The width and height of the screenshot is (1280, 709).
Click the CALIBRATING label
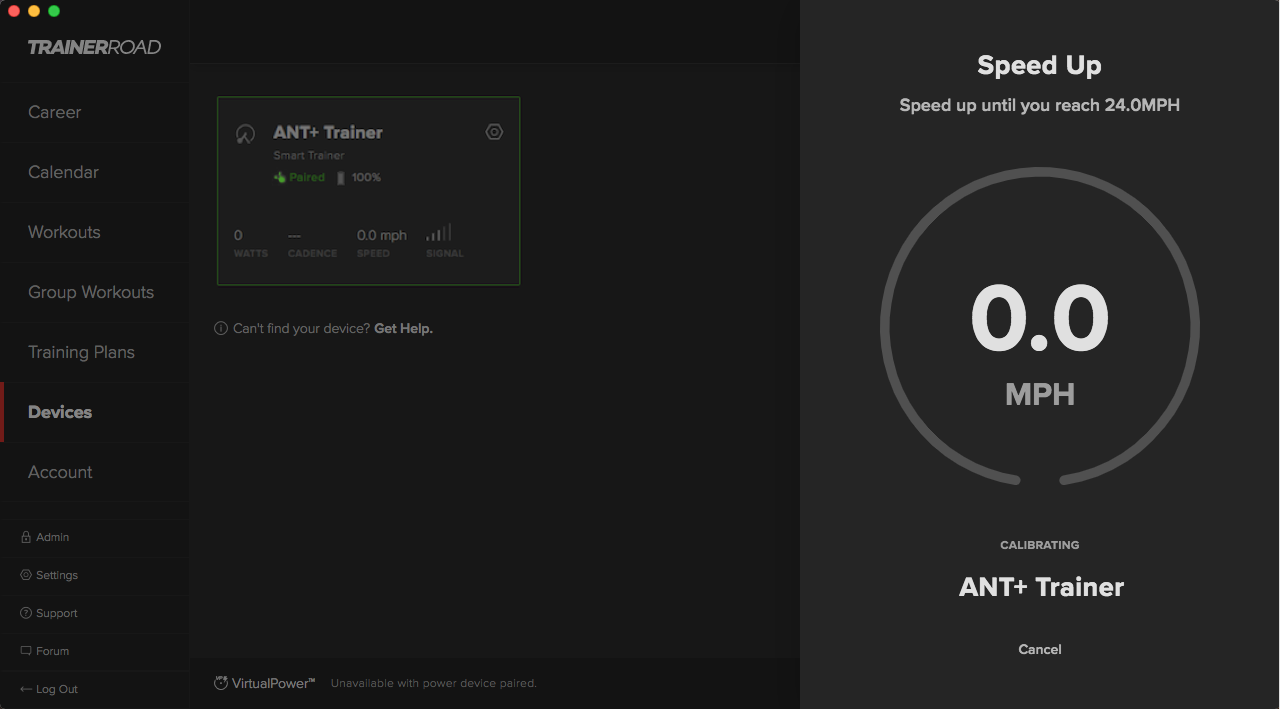pos(1040,545)
